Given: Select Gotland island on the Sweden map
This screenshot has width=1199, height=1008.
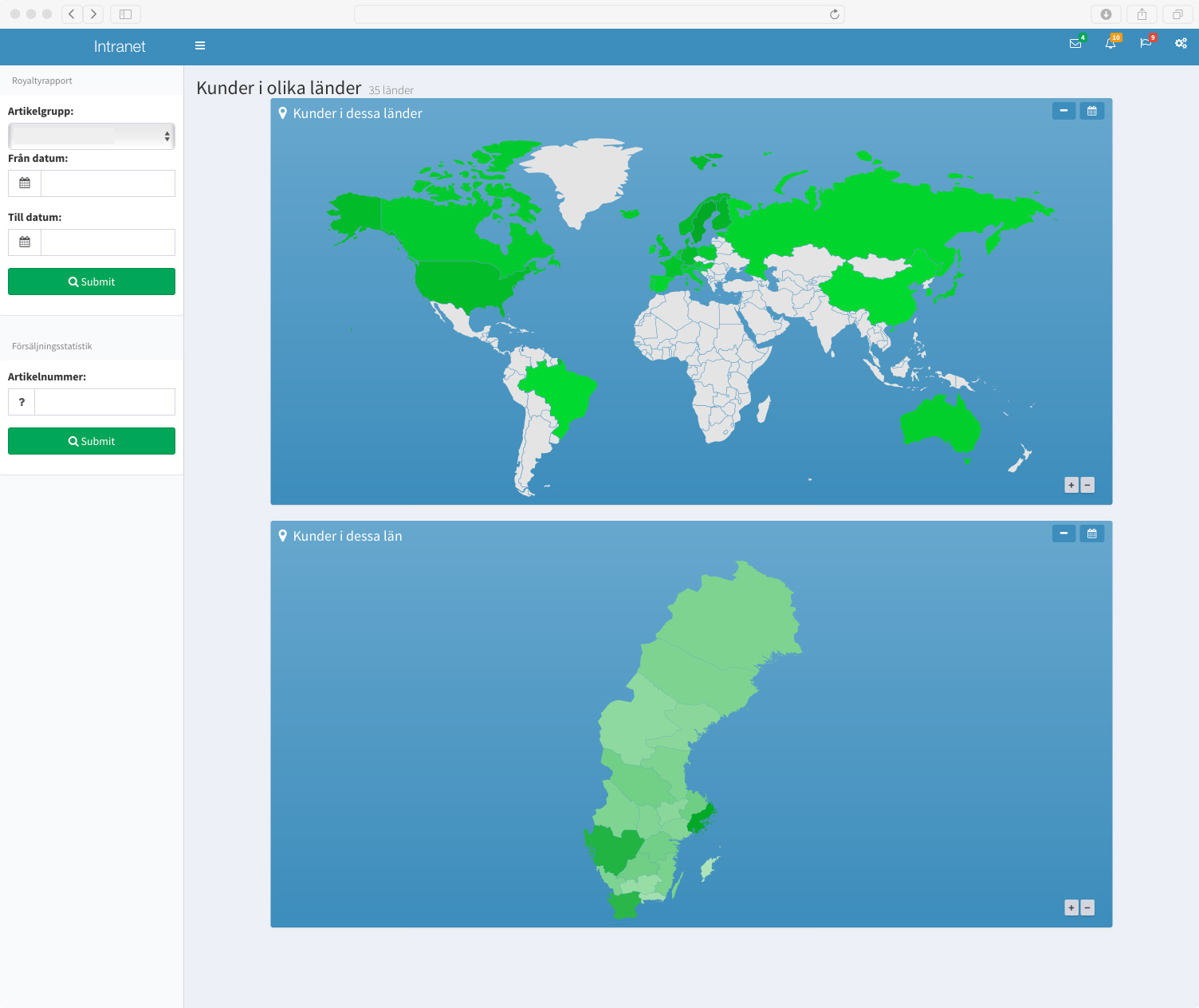Looking at the screenshot, I should click(x=708, y=868).
